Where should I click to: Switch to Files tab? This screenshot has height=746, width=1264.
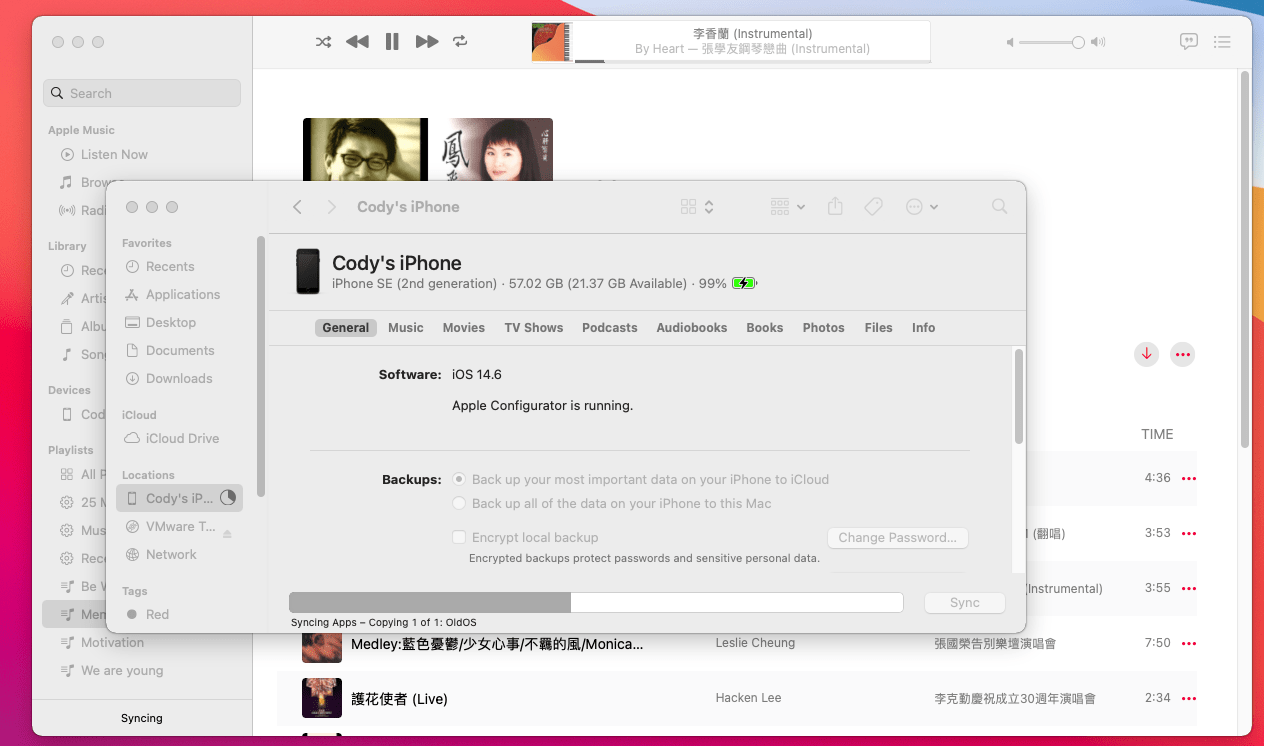point(879,328)
